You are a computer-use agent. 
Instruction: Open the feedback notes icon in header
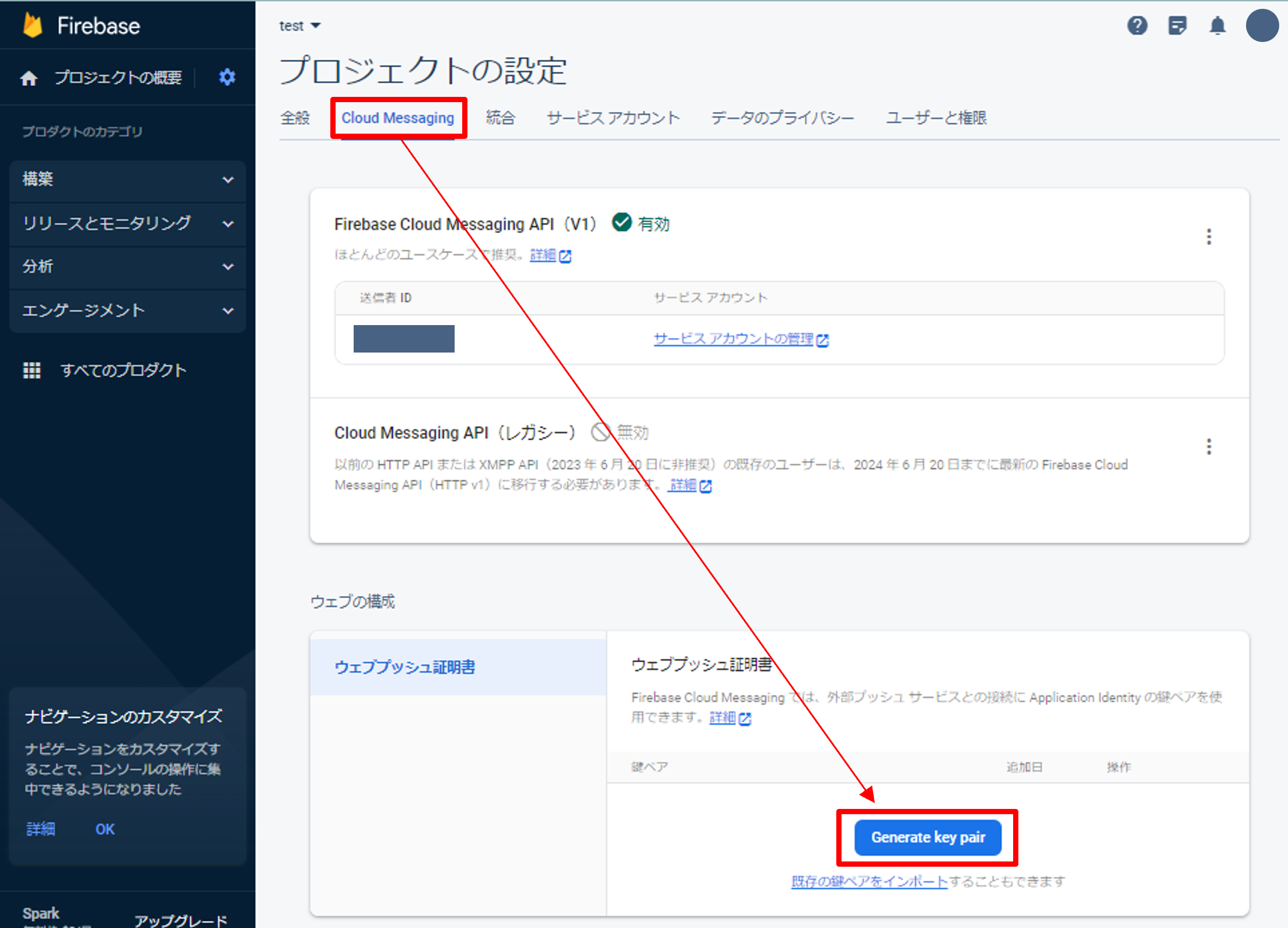pyautogui.click(x=1177, y=26)
